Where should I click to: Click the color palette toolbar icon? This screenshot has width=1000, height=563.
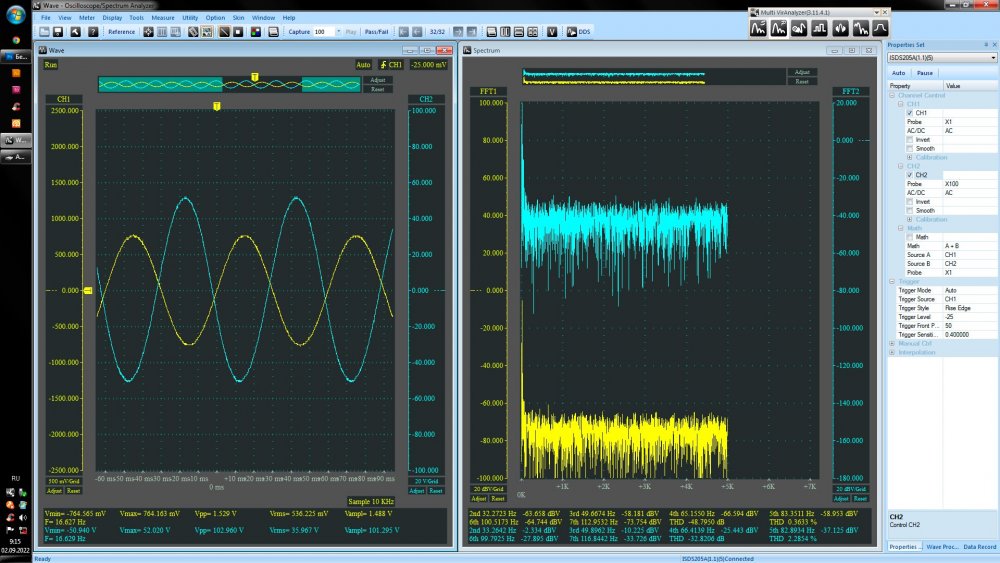256,32
